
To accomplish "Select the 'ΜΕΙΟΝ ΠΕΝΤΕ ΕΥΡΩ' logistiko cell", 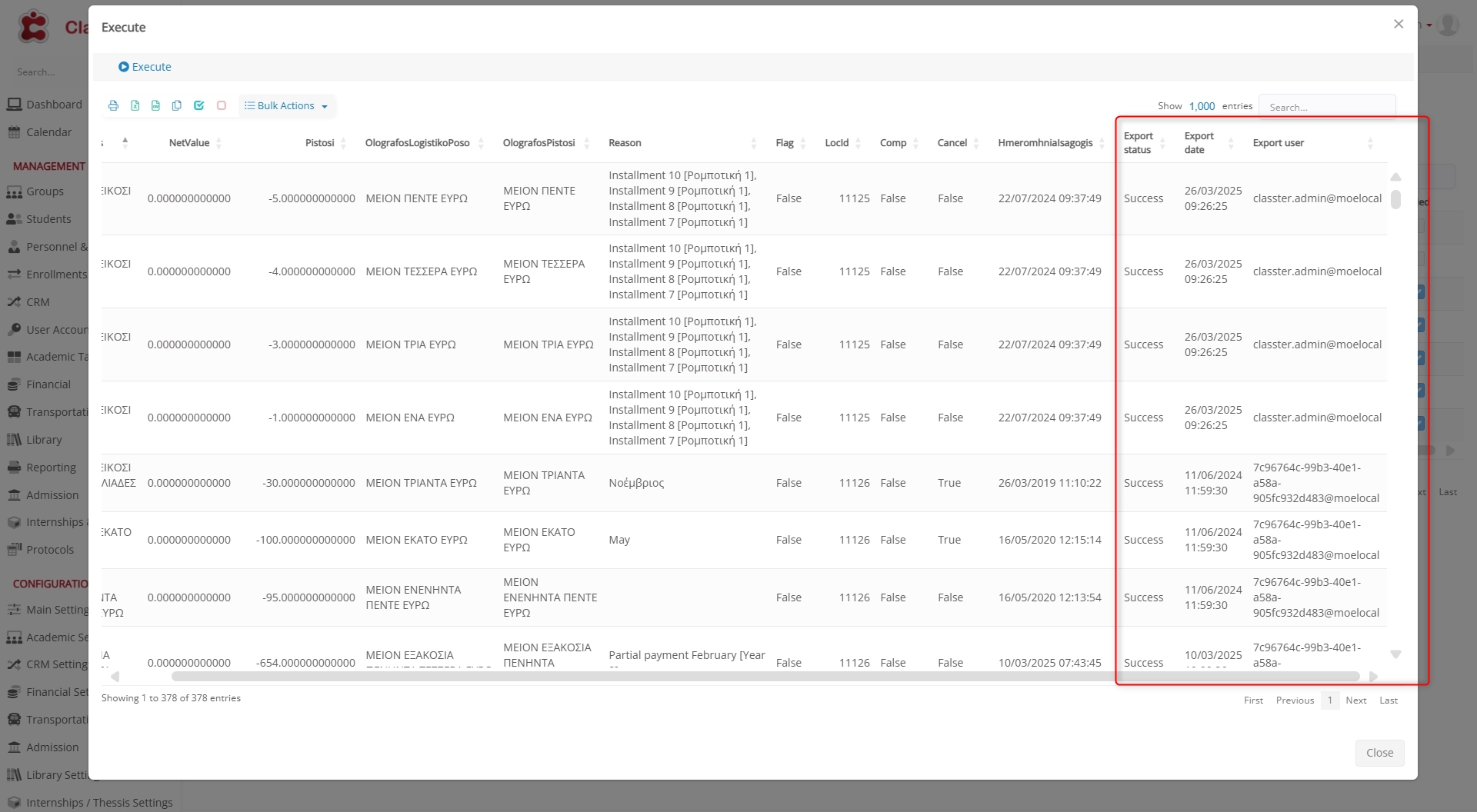I will pos(416,198).
